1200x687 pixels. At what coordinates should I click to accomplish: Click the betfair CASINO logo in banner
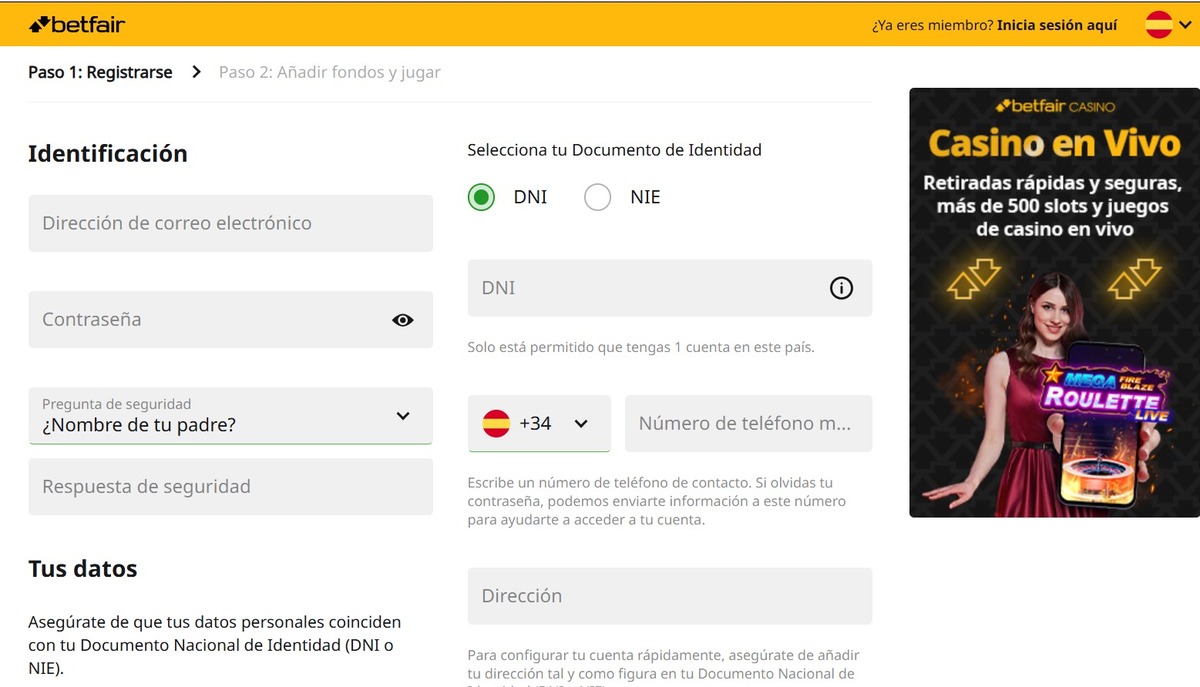(1055, 106)
